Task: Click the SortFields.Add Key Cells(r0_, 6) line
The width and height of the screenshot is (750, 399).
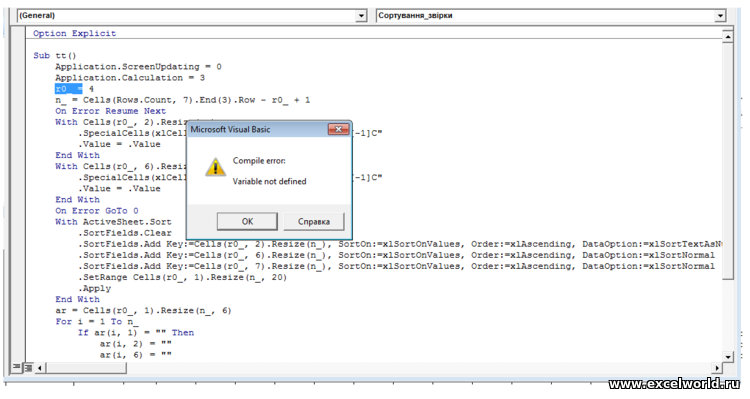Action: pyautogui.click(x=397, y=255)
